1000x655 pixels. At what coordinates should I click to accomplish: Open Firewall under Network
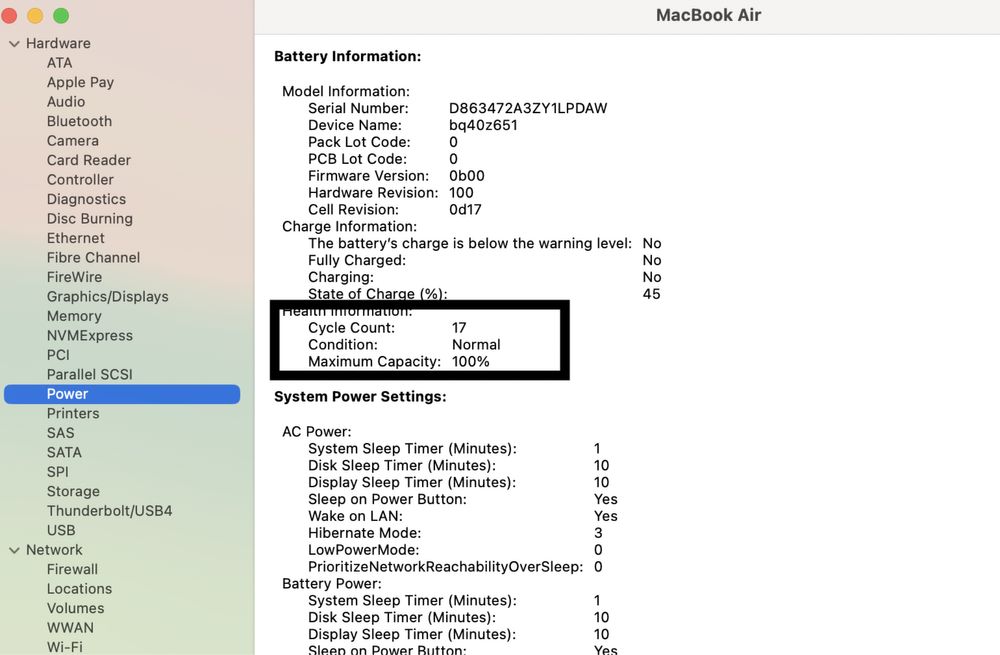click(72, 570)
